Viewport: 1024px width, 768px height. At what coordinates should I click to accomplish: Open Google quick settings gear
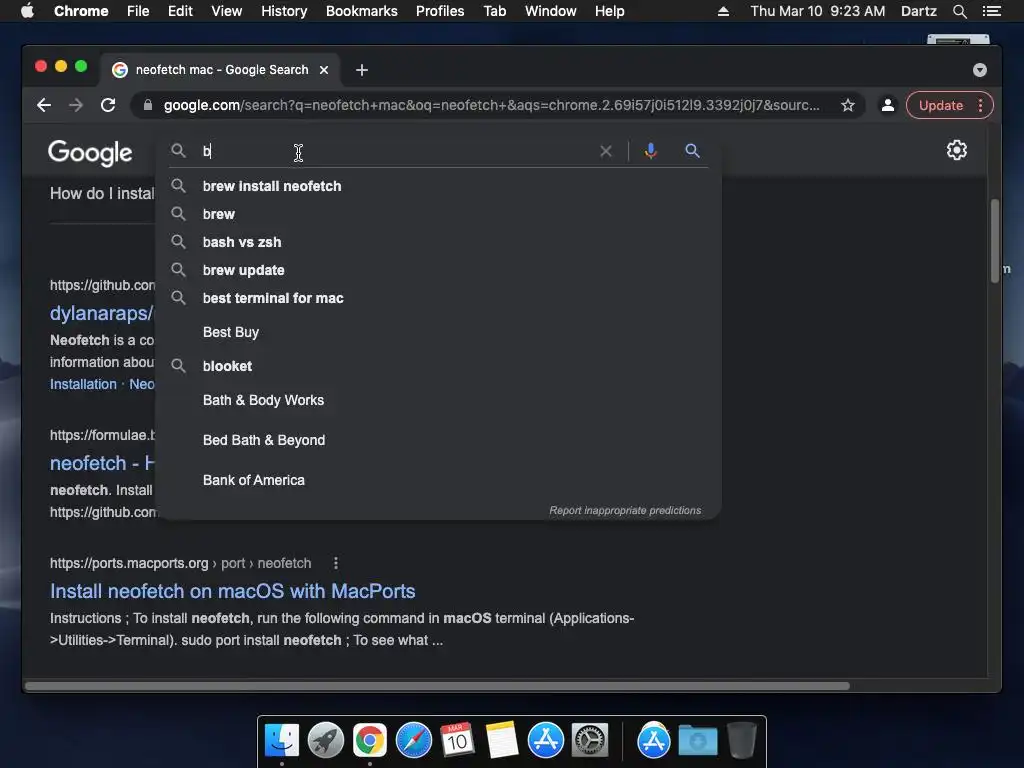click(957, 150)
